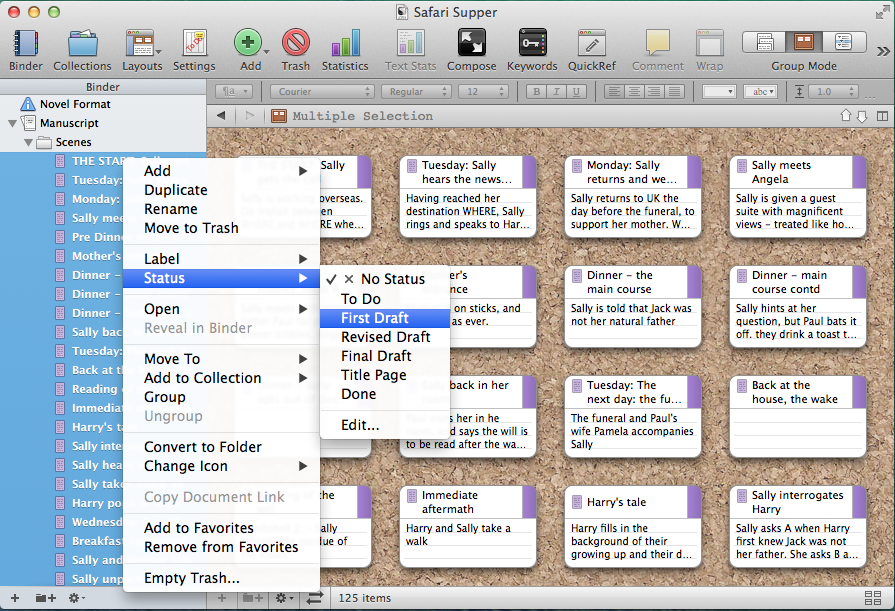Select the Harry's tale index card

(x=632, y=526)
